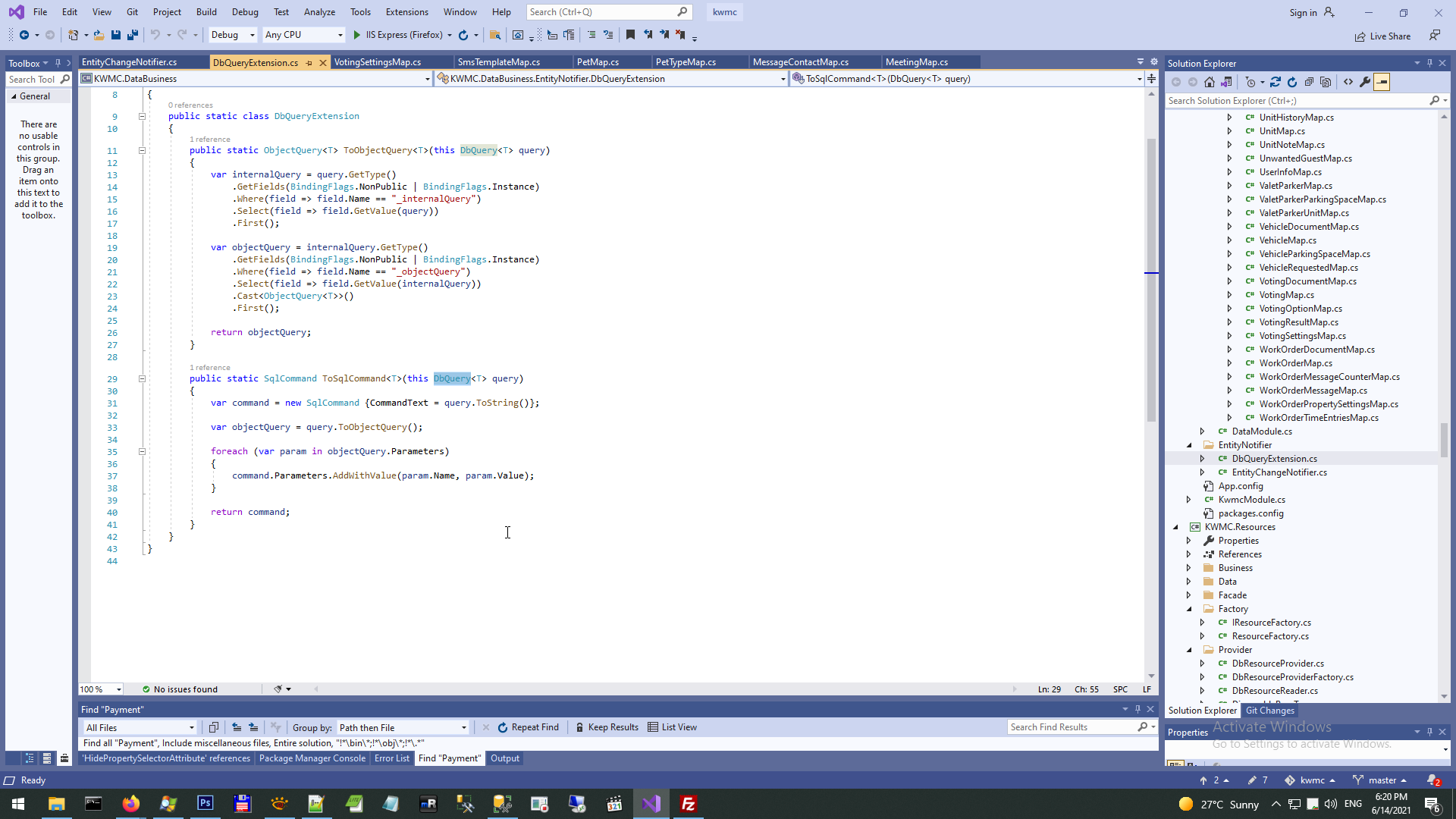Open the Group by Path then File dropdown
This screenshot has width=1456, height=819.
click(x=403, y=727)
